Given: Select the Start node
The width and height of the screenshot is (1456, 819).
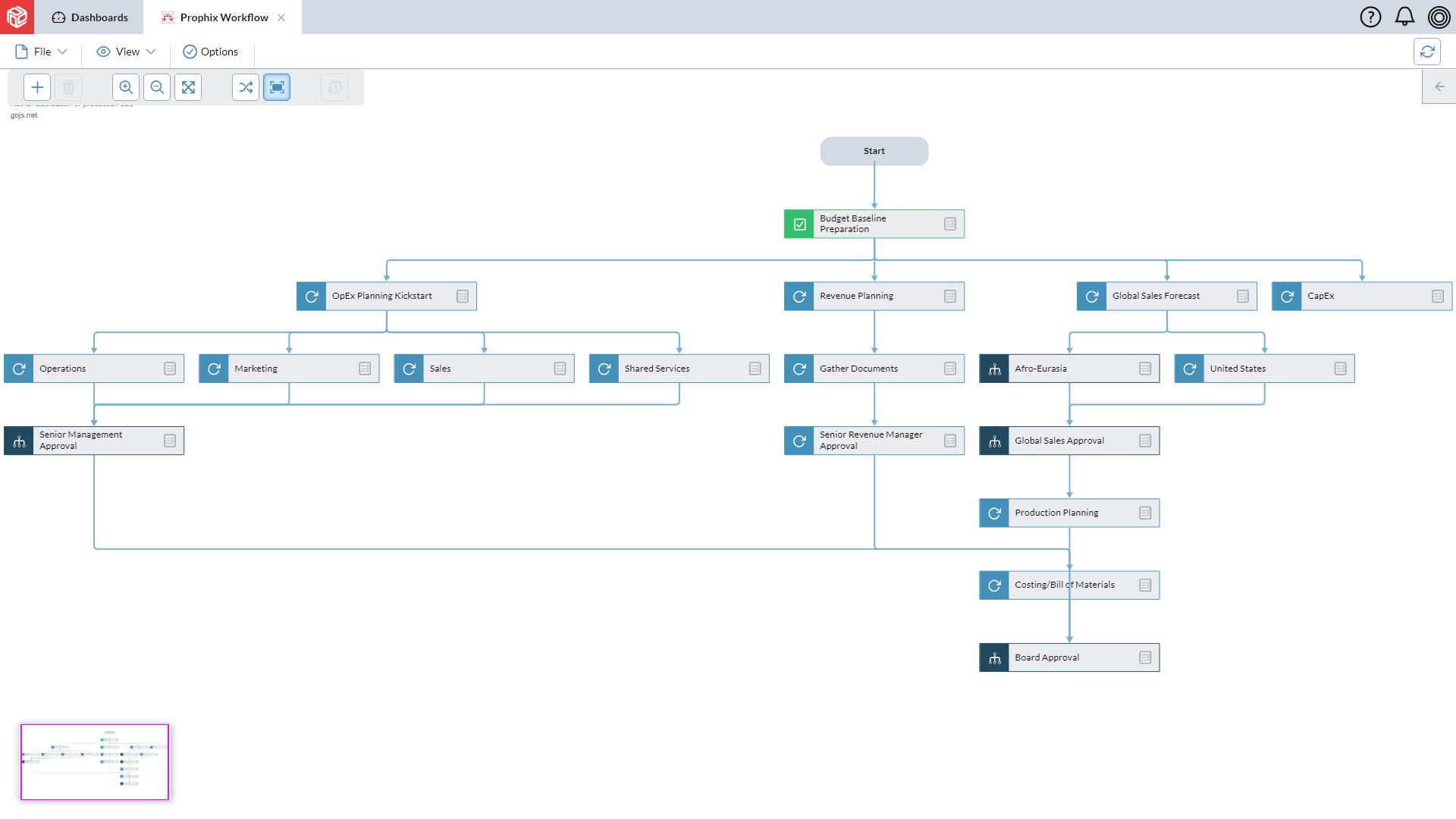Looking at the screenshot, I should pyautogui.click(x=874, y=151).
